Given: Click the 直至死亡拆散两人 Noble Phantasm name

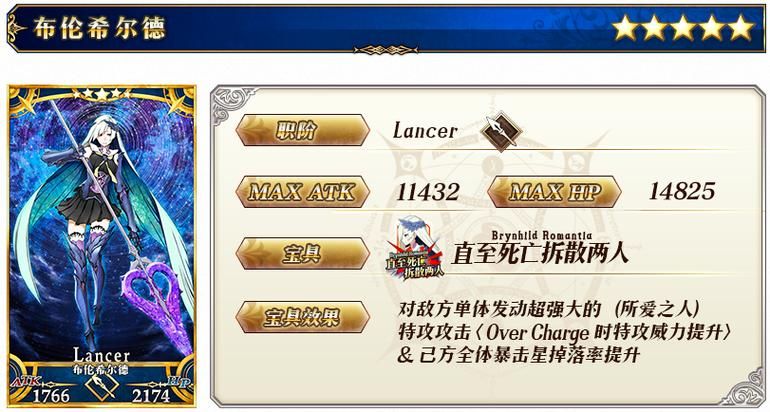Looking at the screenshot, I should (x=540, y=254).
